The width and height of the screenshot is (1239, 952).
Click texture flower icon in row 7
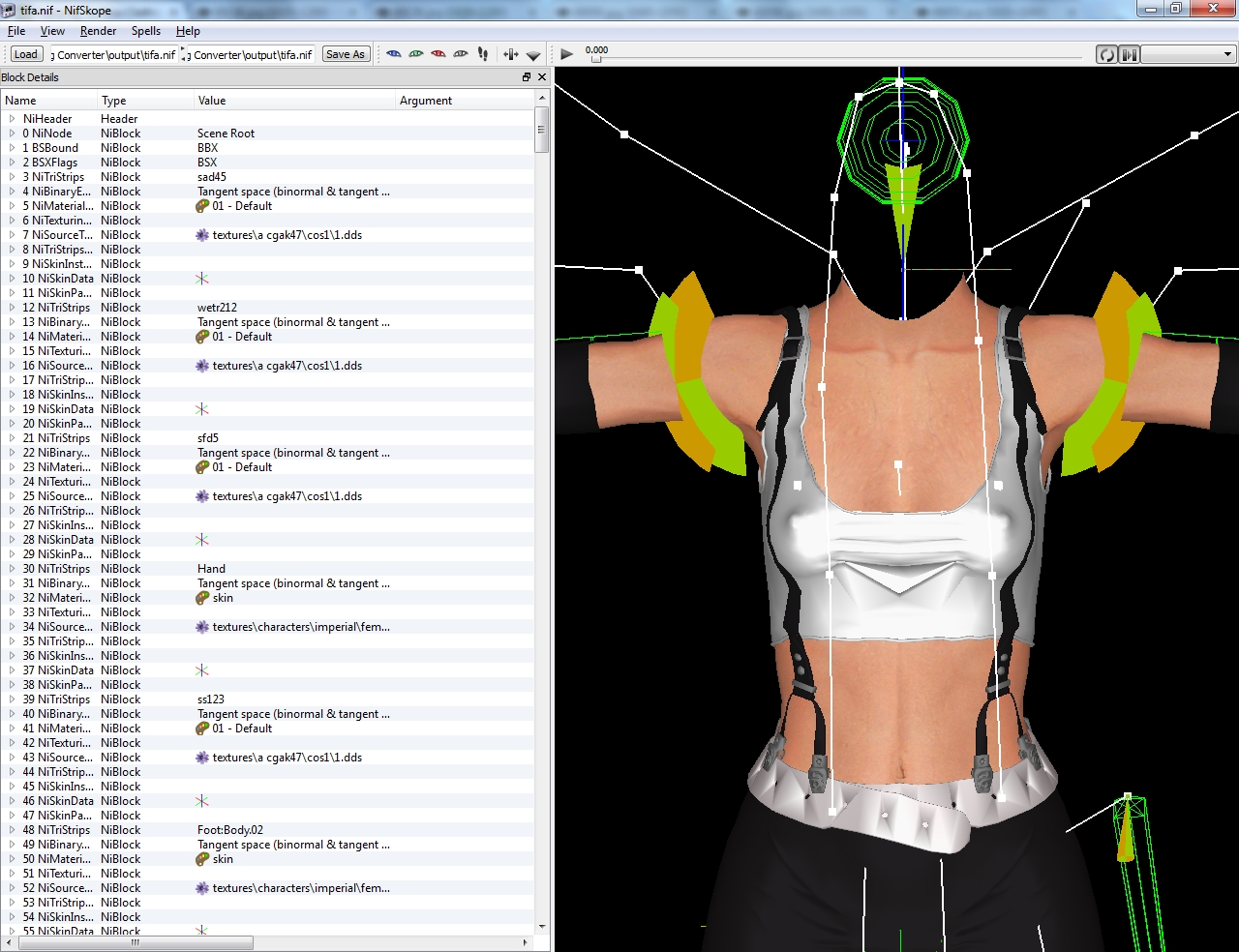pyautogui.click(x=202, y=235)
